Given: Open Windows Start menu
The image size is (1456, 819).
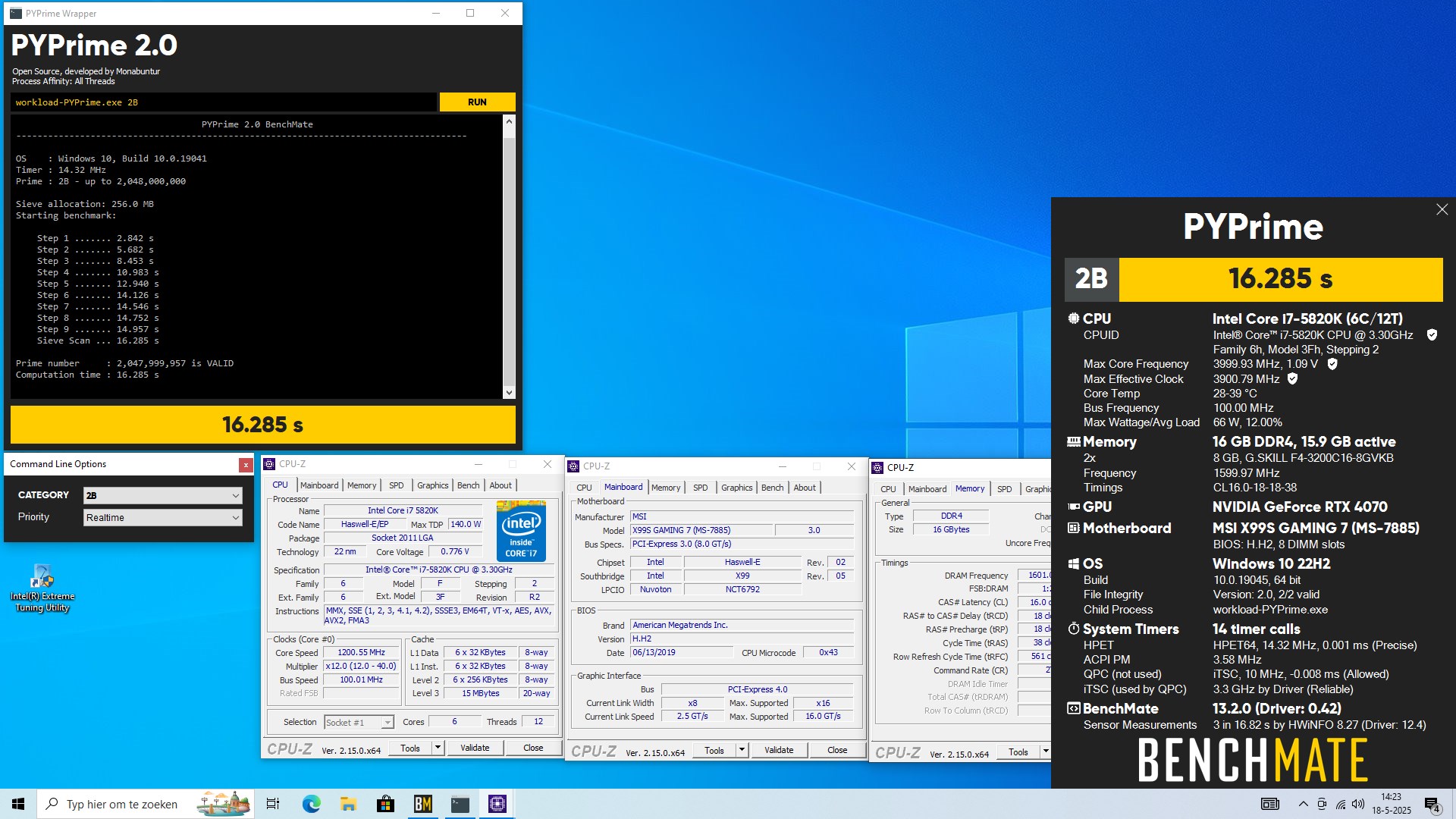Looking at the screenshot, I should tap(18, 804).
